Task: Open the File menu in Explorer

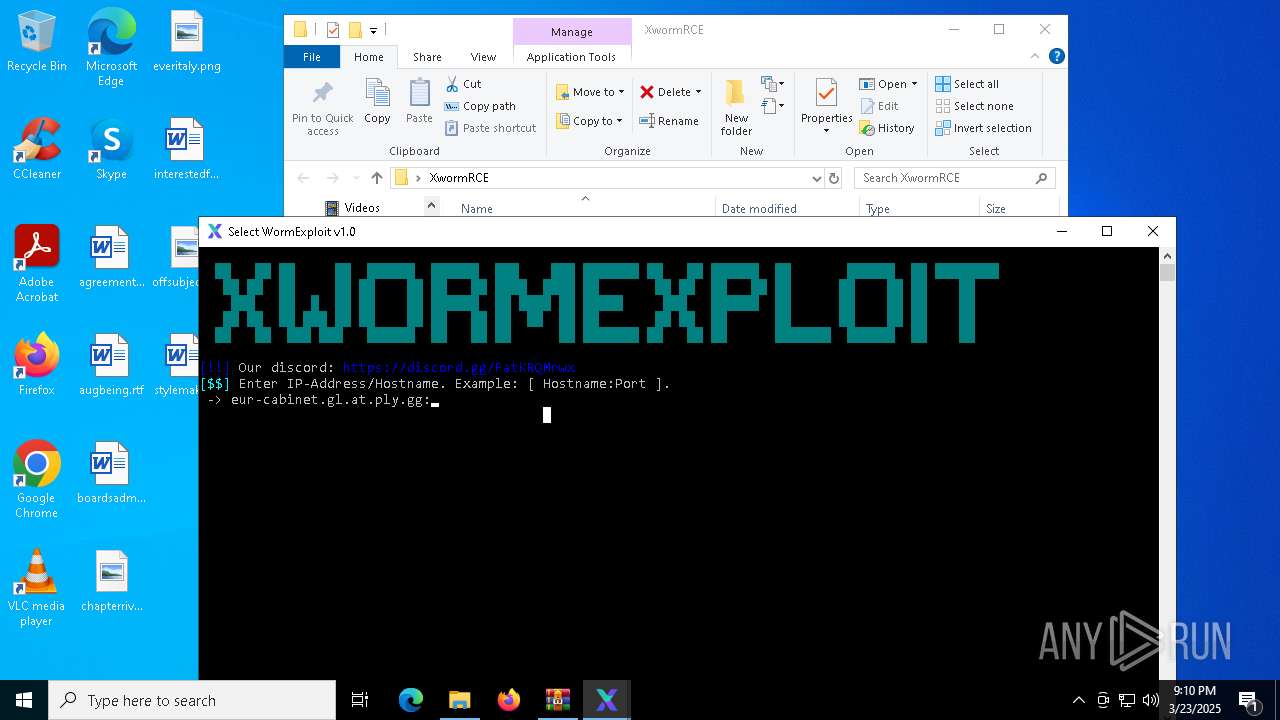Action: click(312, 57)
